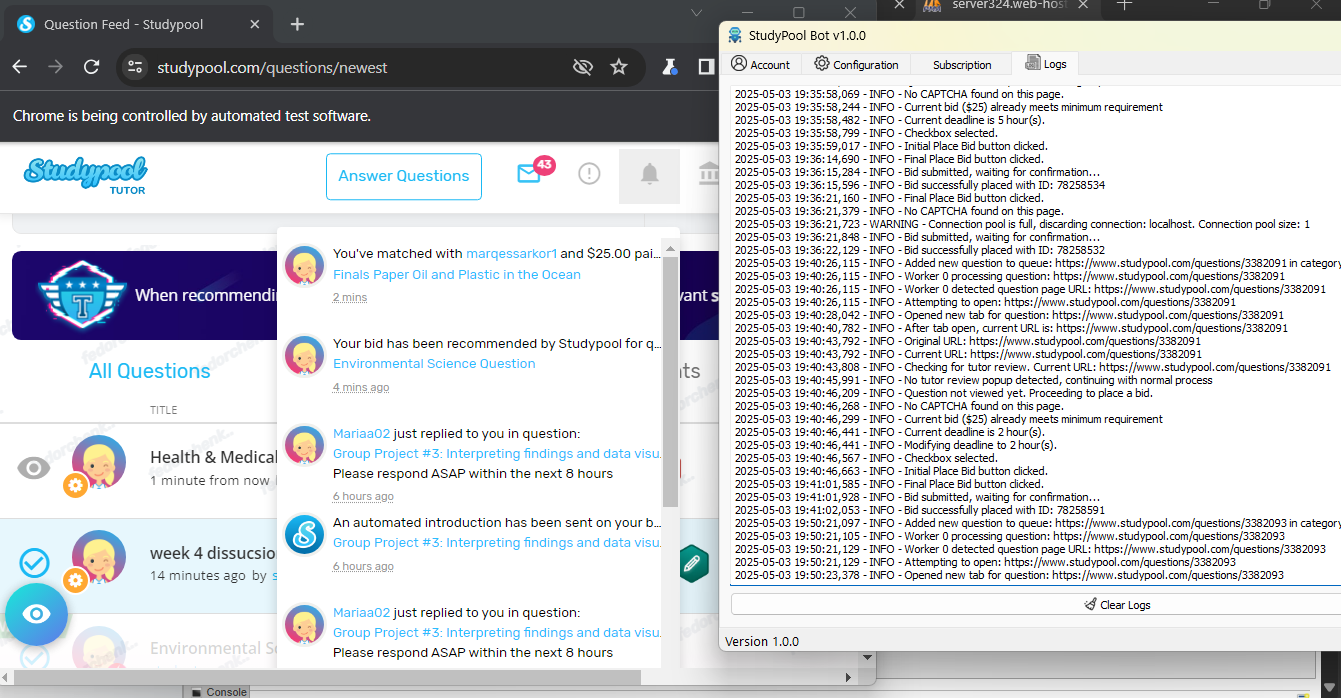The width and height of the screenshot is (1341, 698).
Task: Click the Answer Questions button
Action: click(404, 176)
